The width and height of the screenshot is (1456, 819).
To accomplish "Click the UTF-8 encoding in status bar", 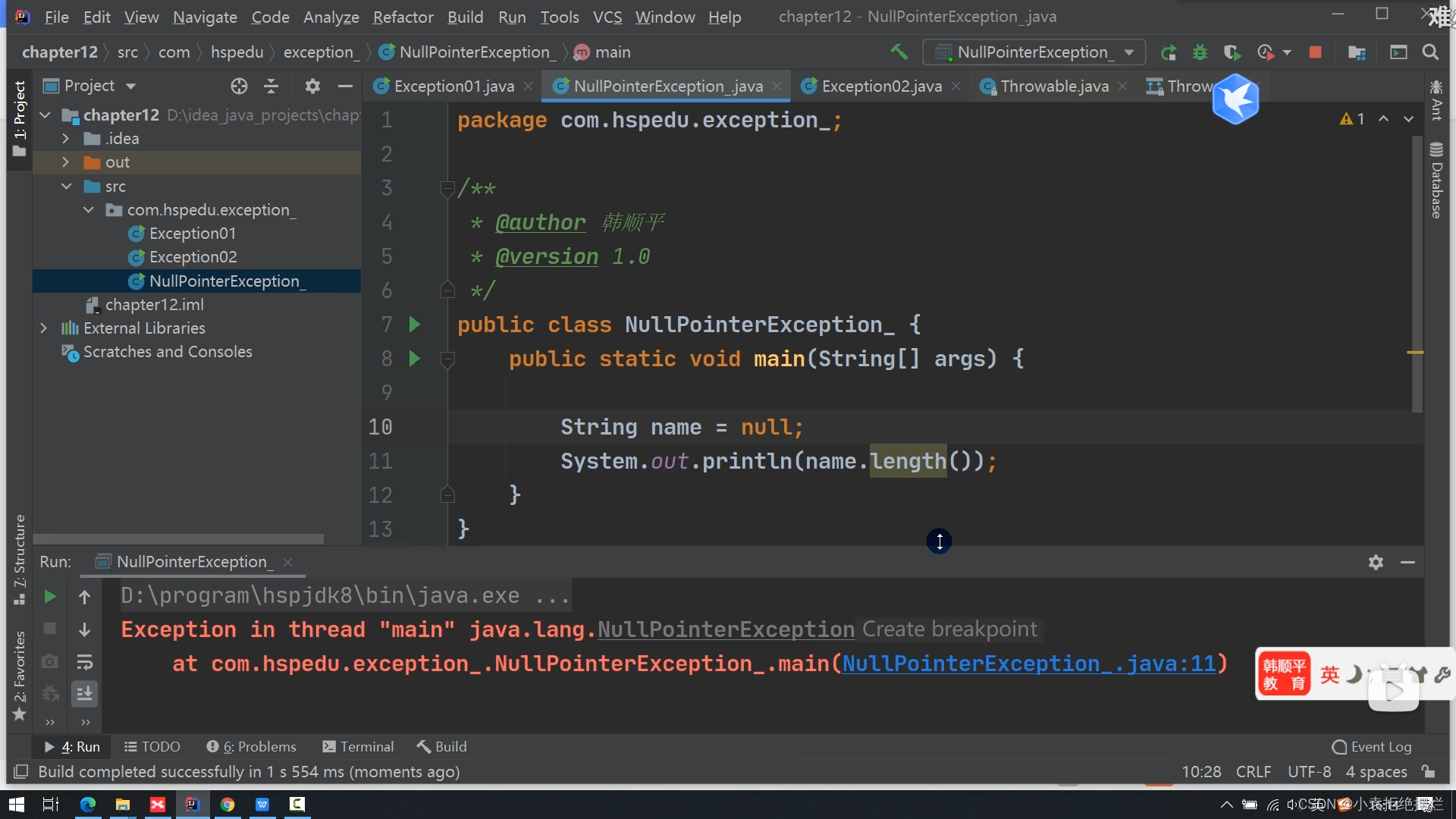I will point(1309,772).
